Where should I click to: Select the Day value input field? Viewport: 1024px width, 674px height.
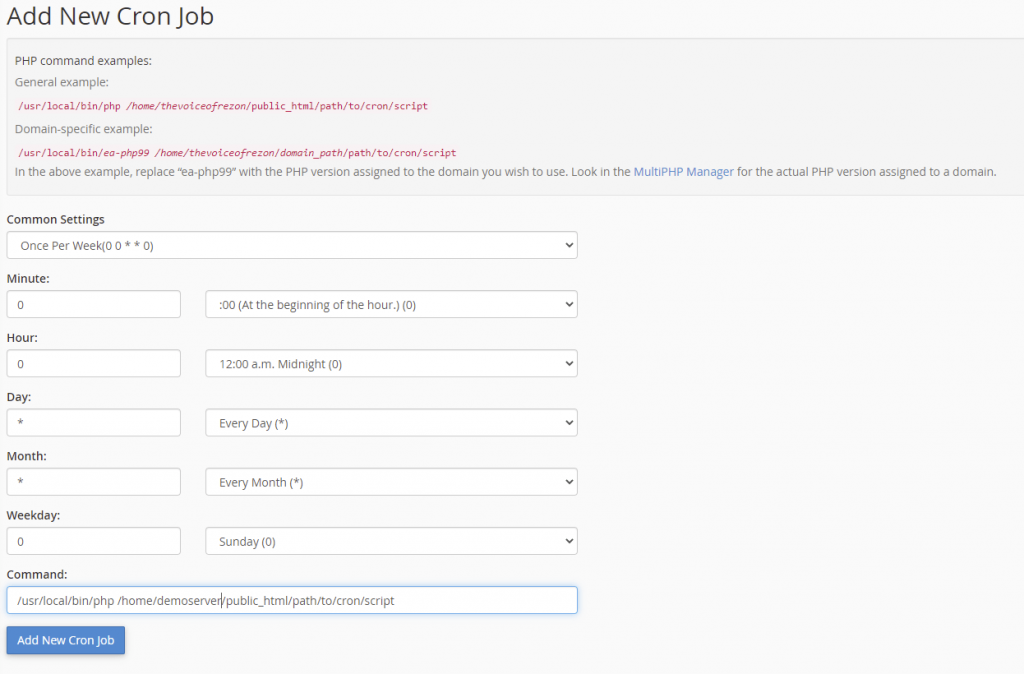[93, 422]
